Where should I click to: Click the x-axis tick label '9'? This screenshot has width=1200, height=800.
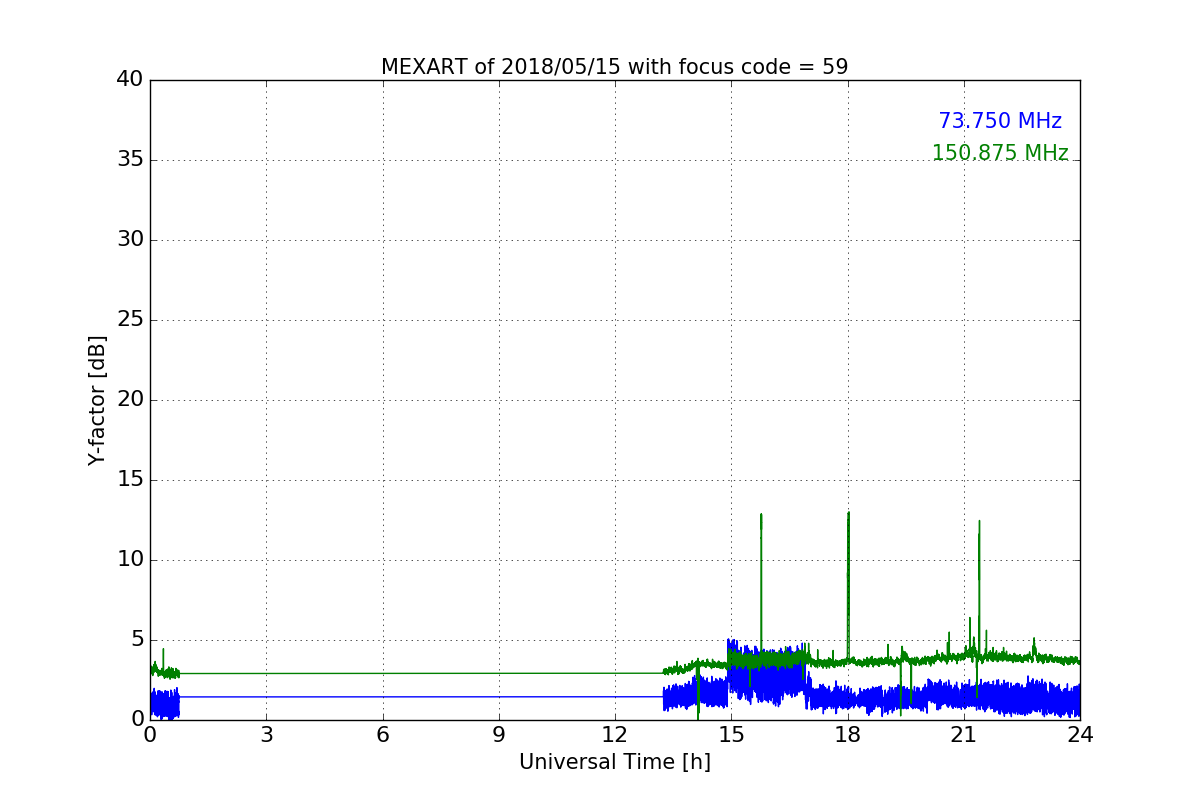(x=499, y=735)
